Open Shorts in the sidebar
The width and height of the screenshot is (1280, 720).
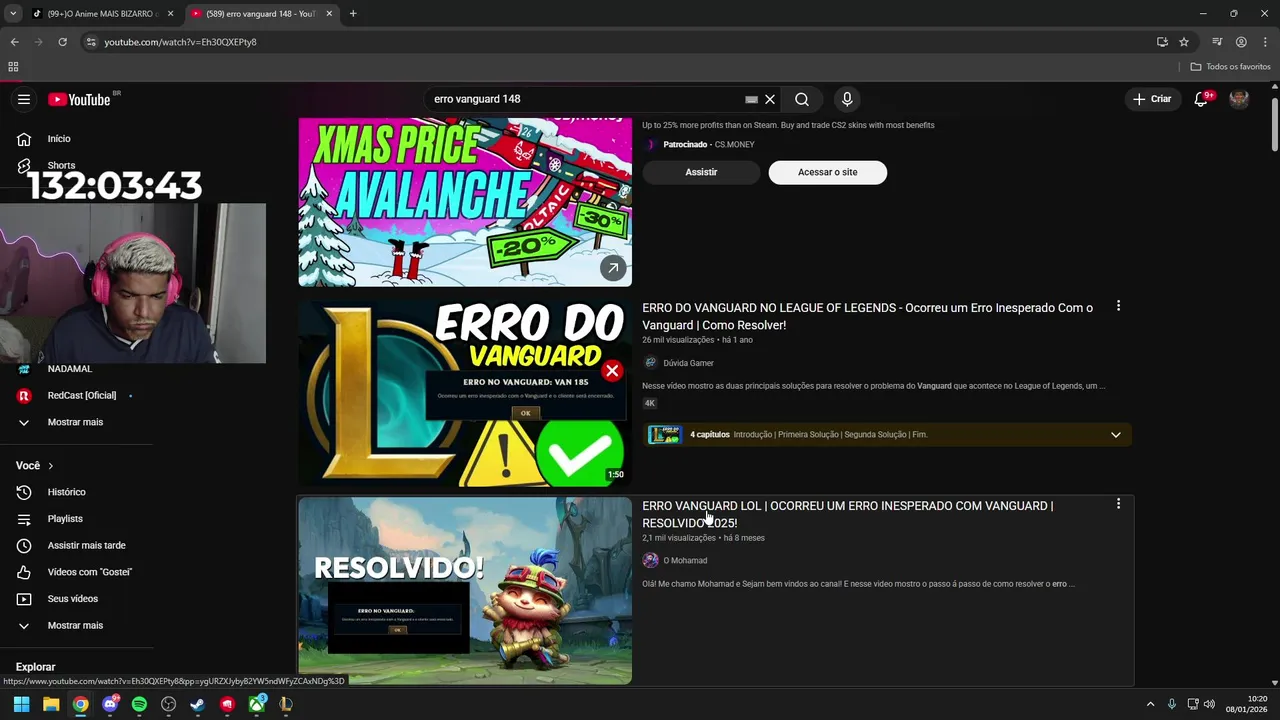pos(61,165)
